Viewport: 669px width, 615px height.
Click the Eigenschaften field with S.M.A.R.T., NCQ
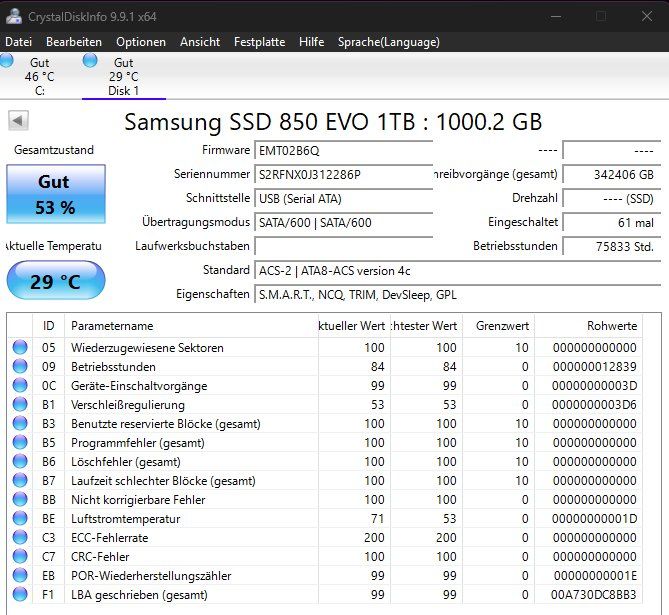point(457,294)
